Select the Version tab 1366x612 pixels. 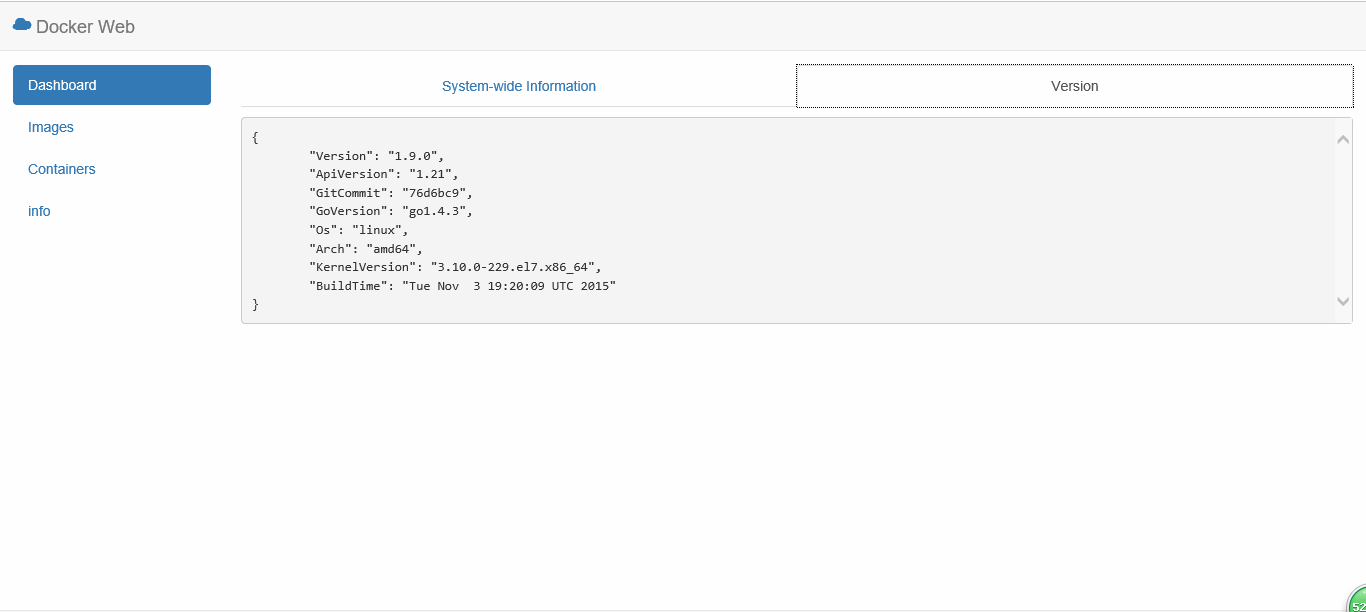1075,86
